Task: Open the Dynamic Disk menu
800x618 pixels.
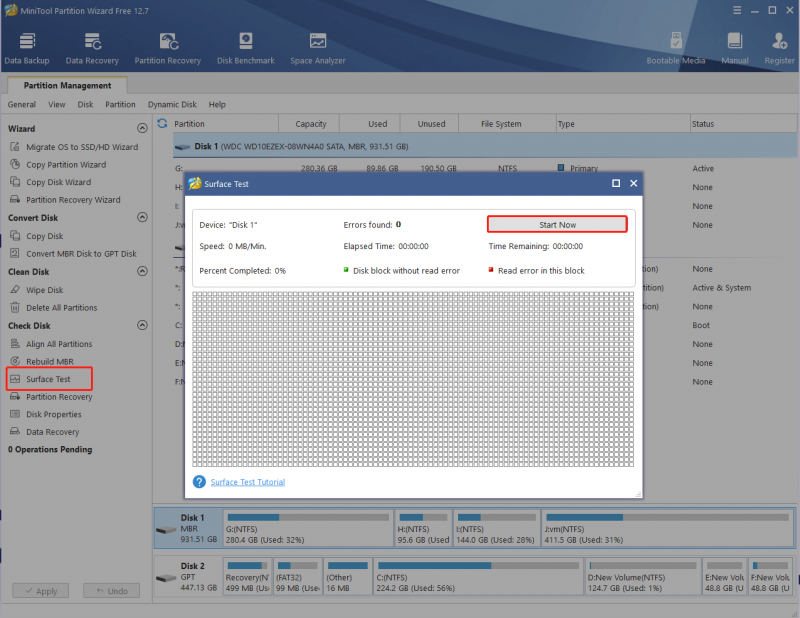Action: 172,104
